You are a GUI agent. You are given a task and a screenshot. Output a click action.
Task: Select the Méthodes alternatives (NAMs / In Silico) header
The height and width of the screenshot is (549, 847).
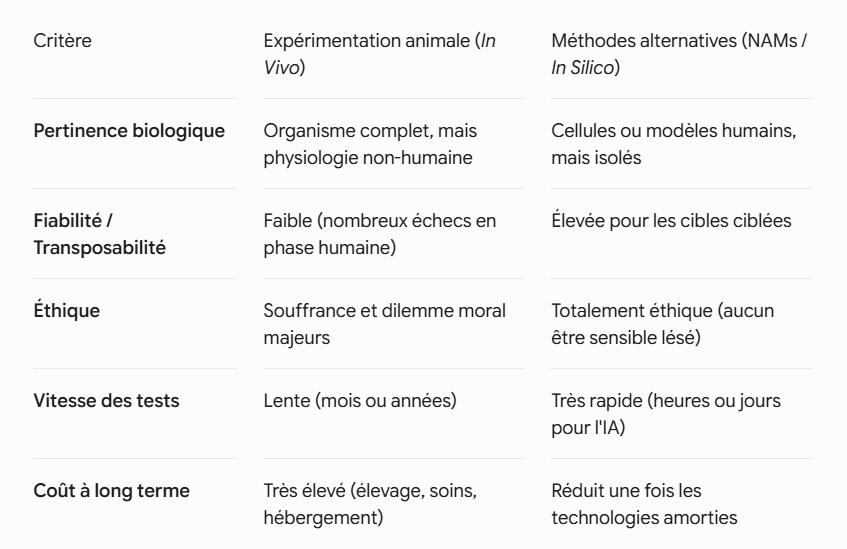point(678,54)
